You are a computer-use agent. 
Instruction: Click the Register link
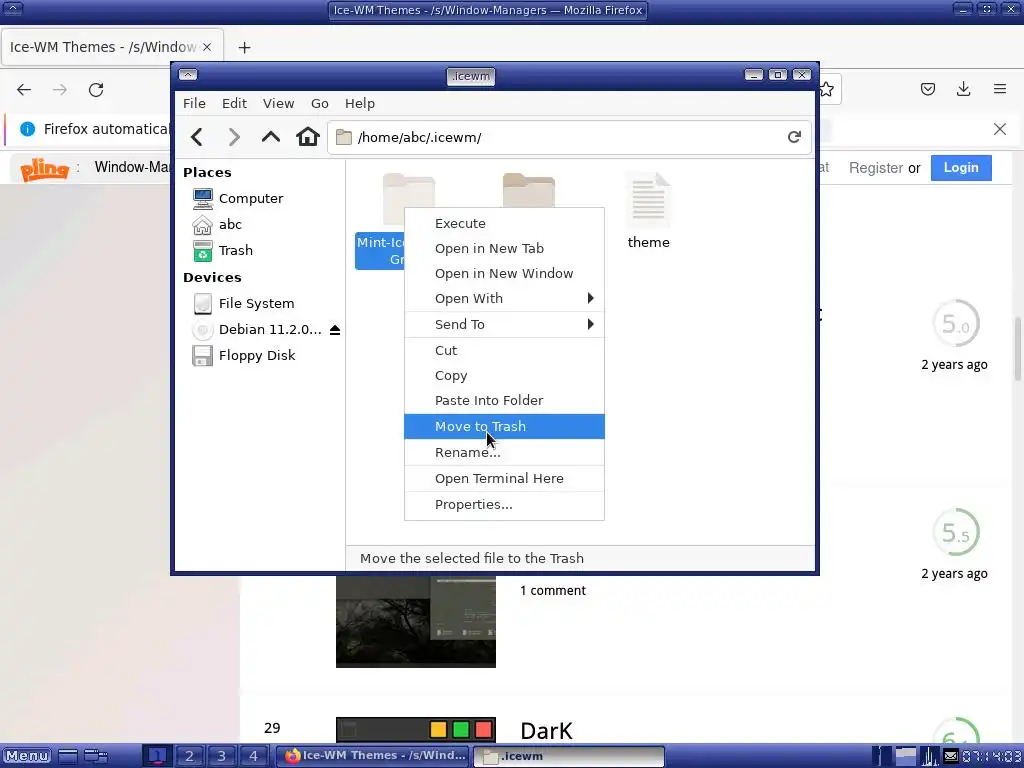875,168
